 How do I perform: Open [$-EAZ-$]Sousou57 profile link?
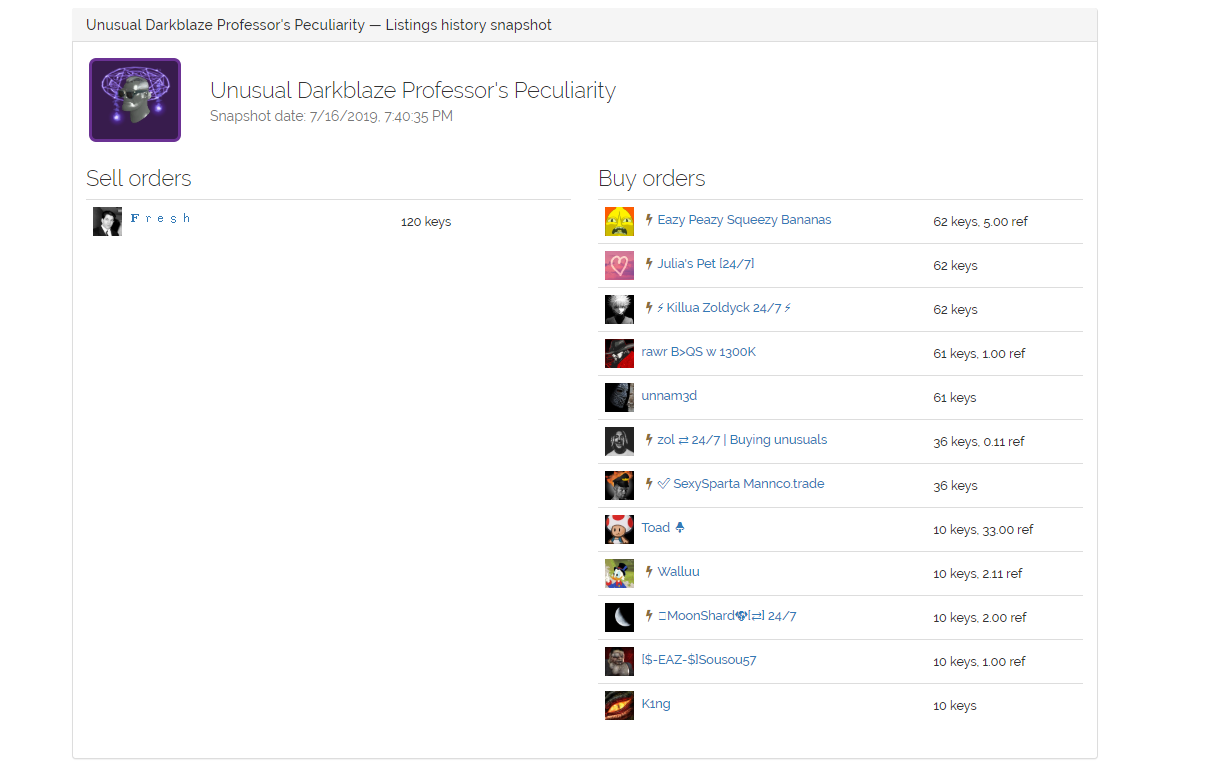click(699, 660)
